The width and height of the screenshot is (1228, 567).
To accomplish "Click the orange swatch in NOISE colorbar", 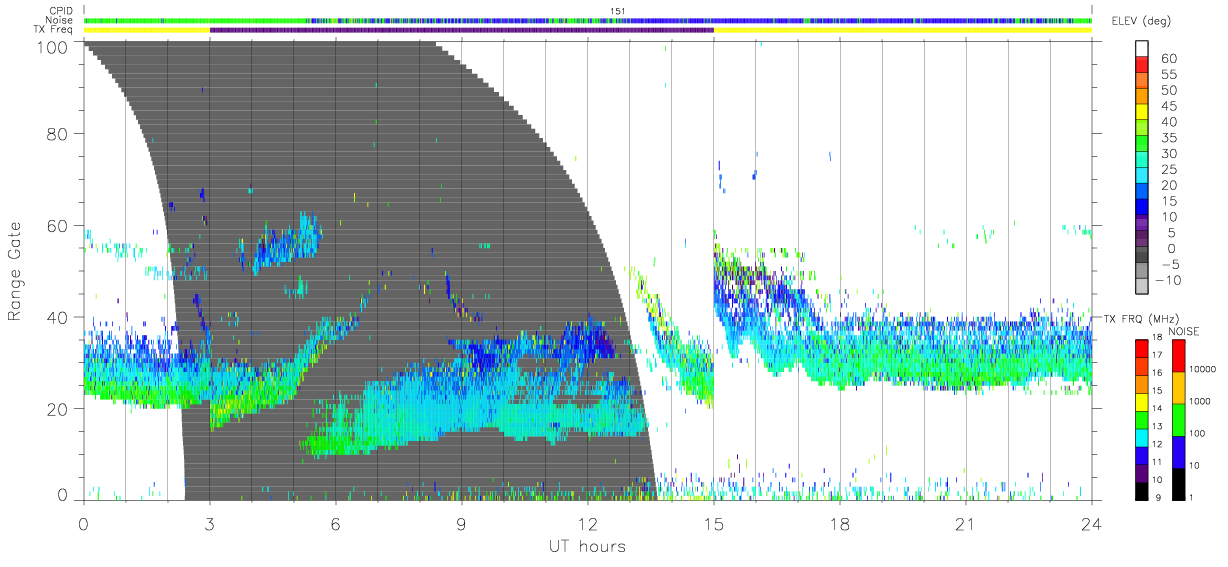I will tap(1178, 386).
